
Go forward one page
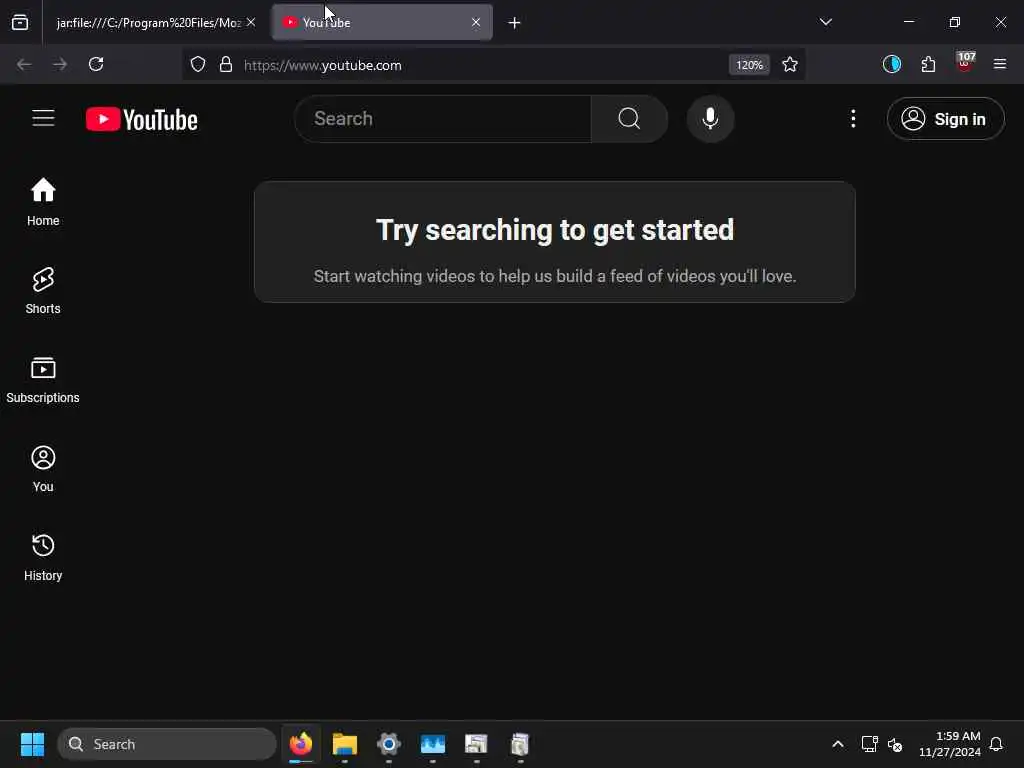pyautogui.click(x=60, y=64)
